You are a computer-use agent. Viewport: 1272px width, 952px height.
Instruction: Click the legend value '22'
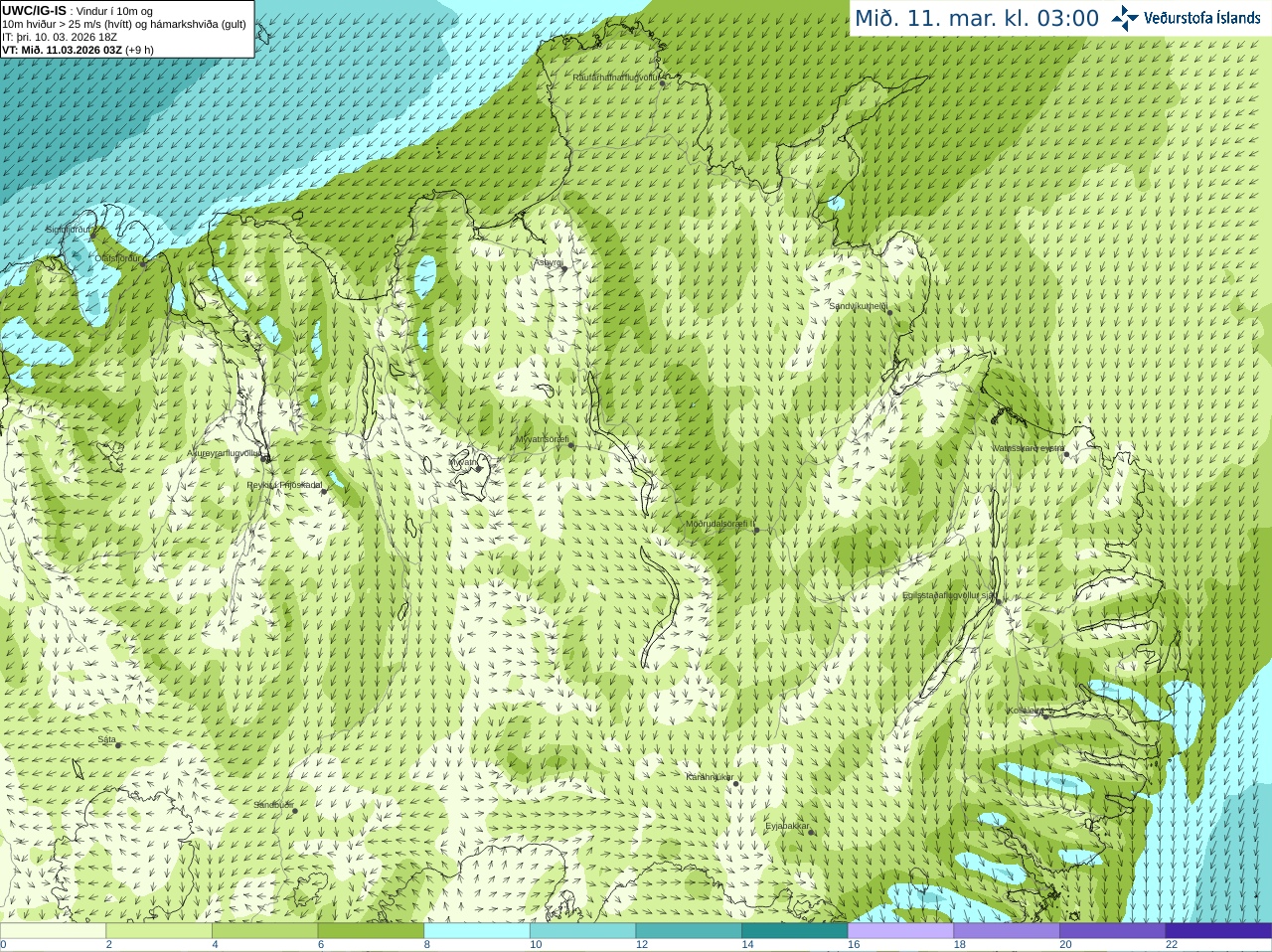(1172, 945)
